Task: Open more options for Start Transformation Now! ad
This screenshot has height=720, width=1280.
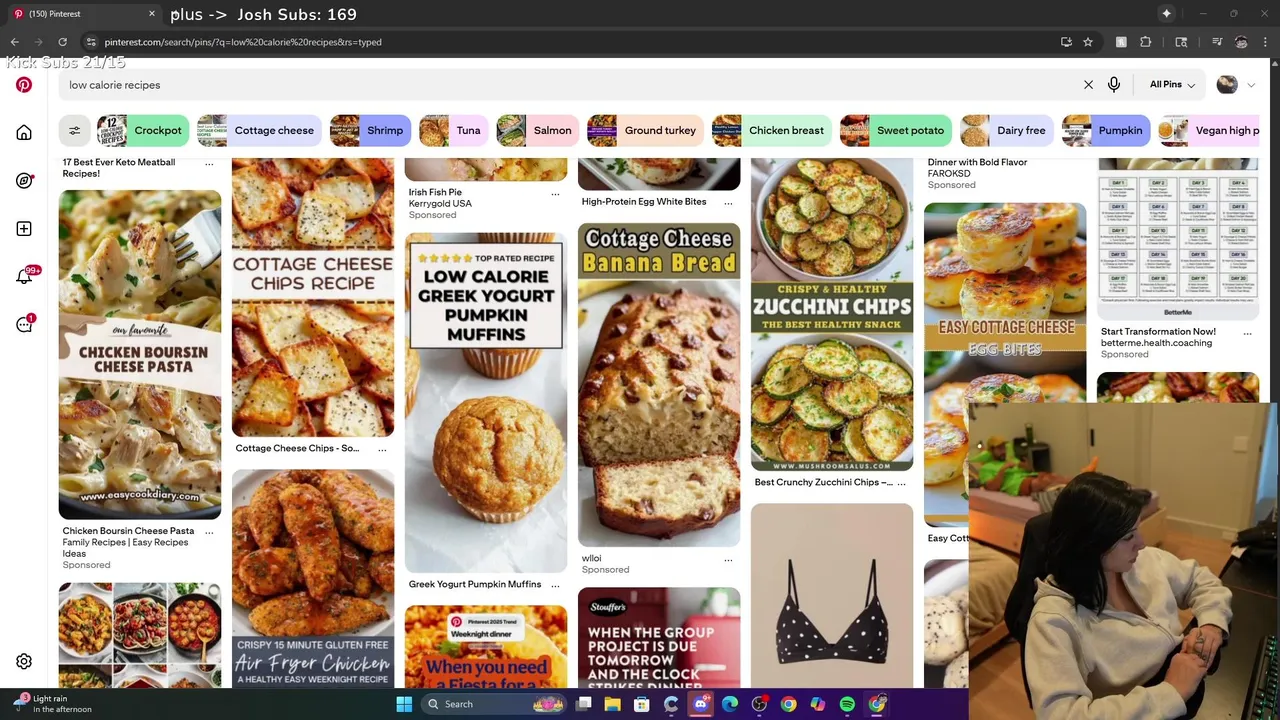Action: pyautogui.click(x=1247, y=333)
